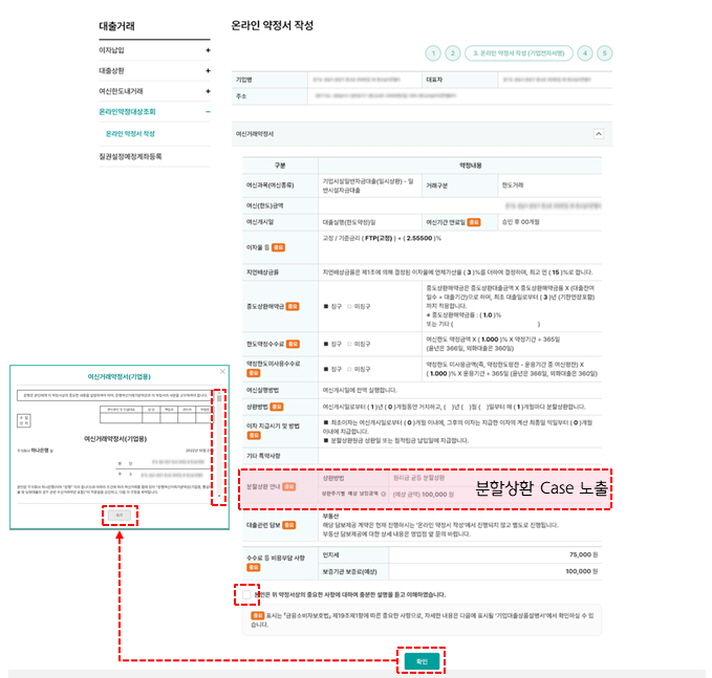Jump to step 4 circle indicator

coord(585,53)
